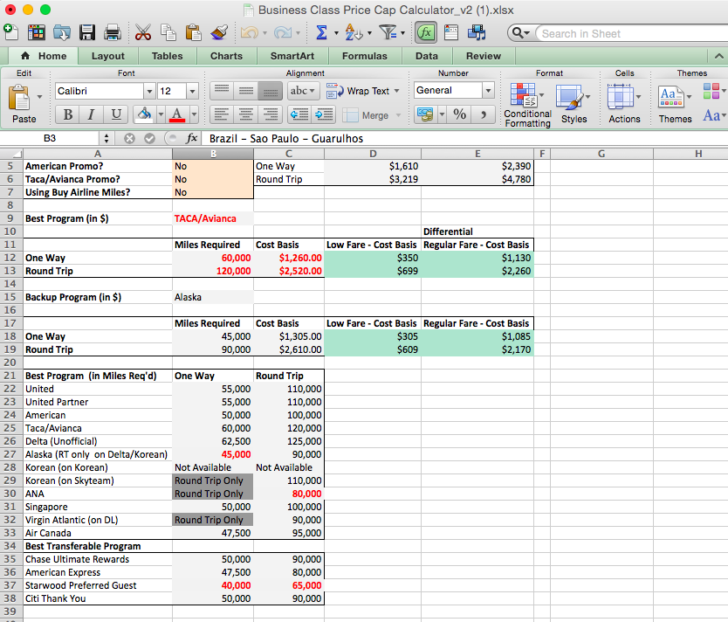
Task: Click the Toolbox icon
Action: click(451, 33)
